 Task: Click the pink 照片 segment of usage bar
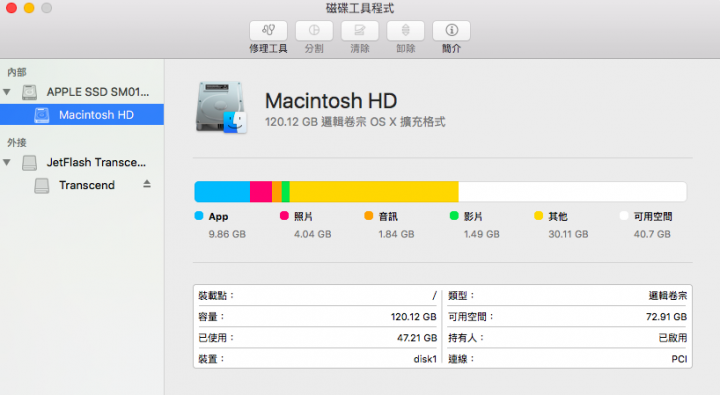(x=261, y=192)
